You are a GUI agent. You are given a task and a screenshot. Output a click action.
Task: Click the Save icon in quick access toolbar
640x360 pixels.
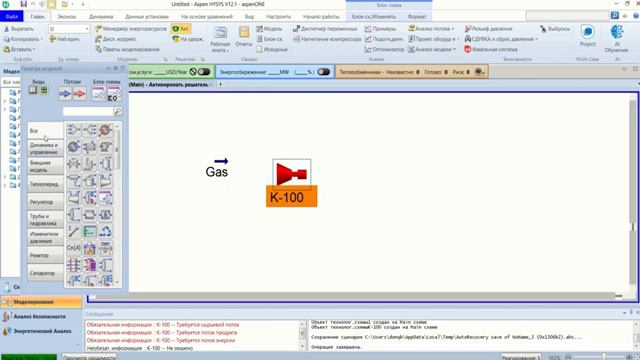[24, 4]
